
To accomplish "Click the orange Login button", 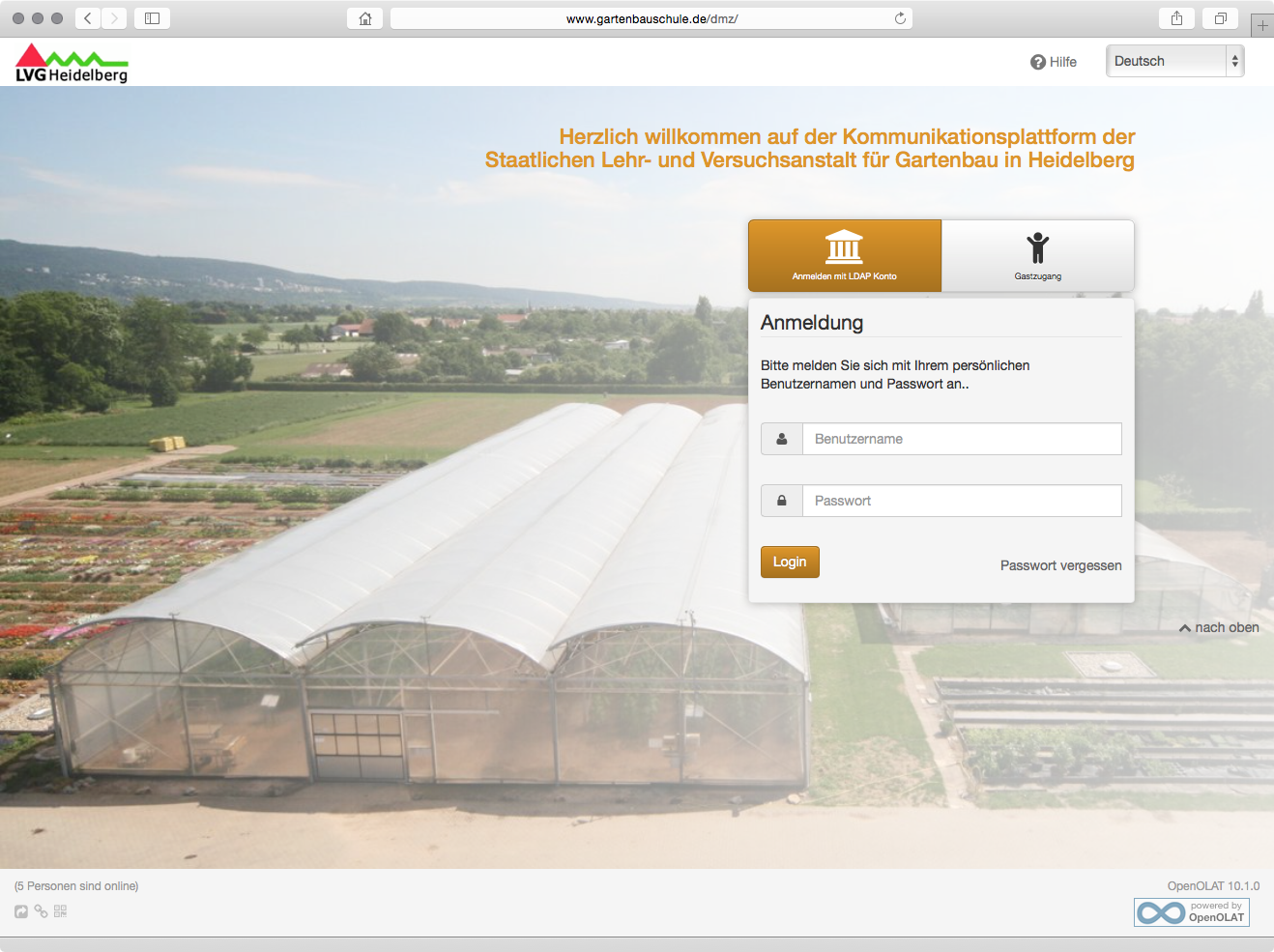I will 790,562.
